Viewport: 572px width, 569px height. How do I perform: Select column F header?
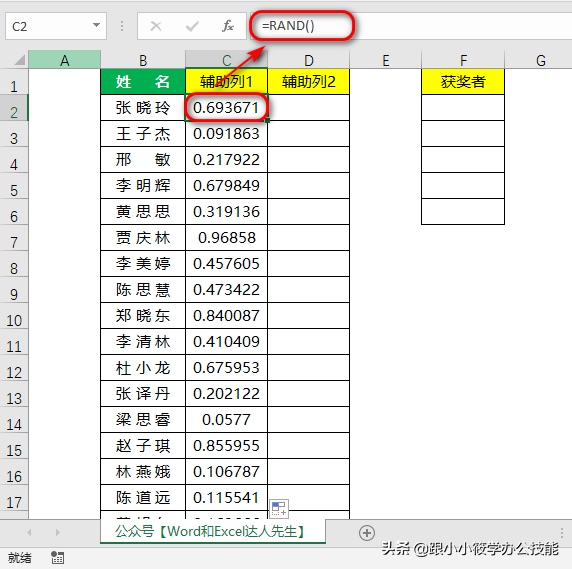click(x=463, y=60)
